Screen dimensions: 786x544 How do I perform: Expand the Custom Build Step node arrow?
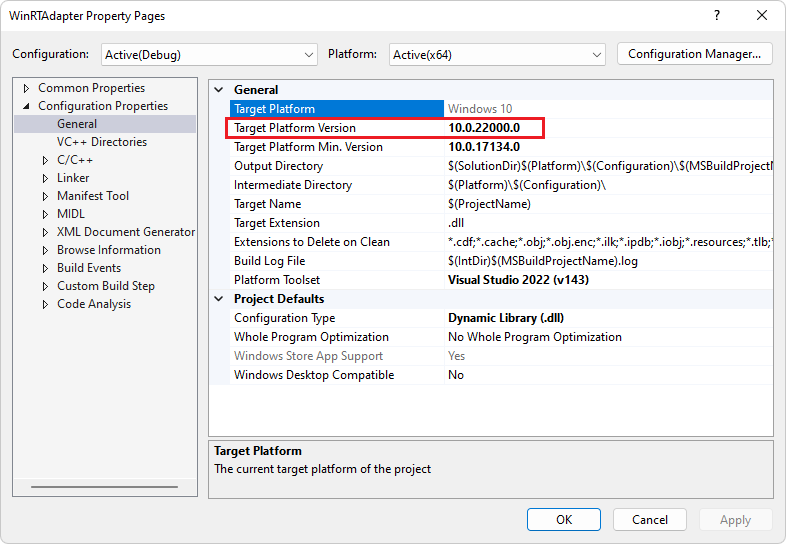point(45,286)
